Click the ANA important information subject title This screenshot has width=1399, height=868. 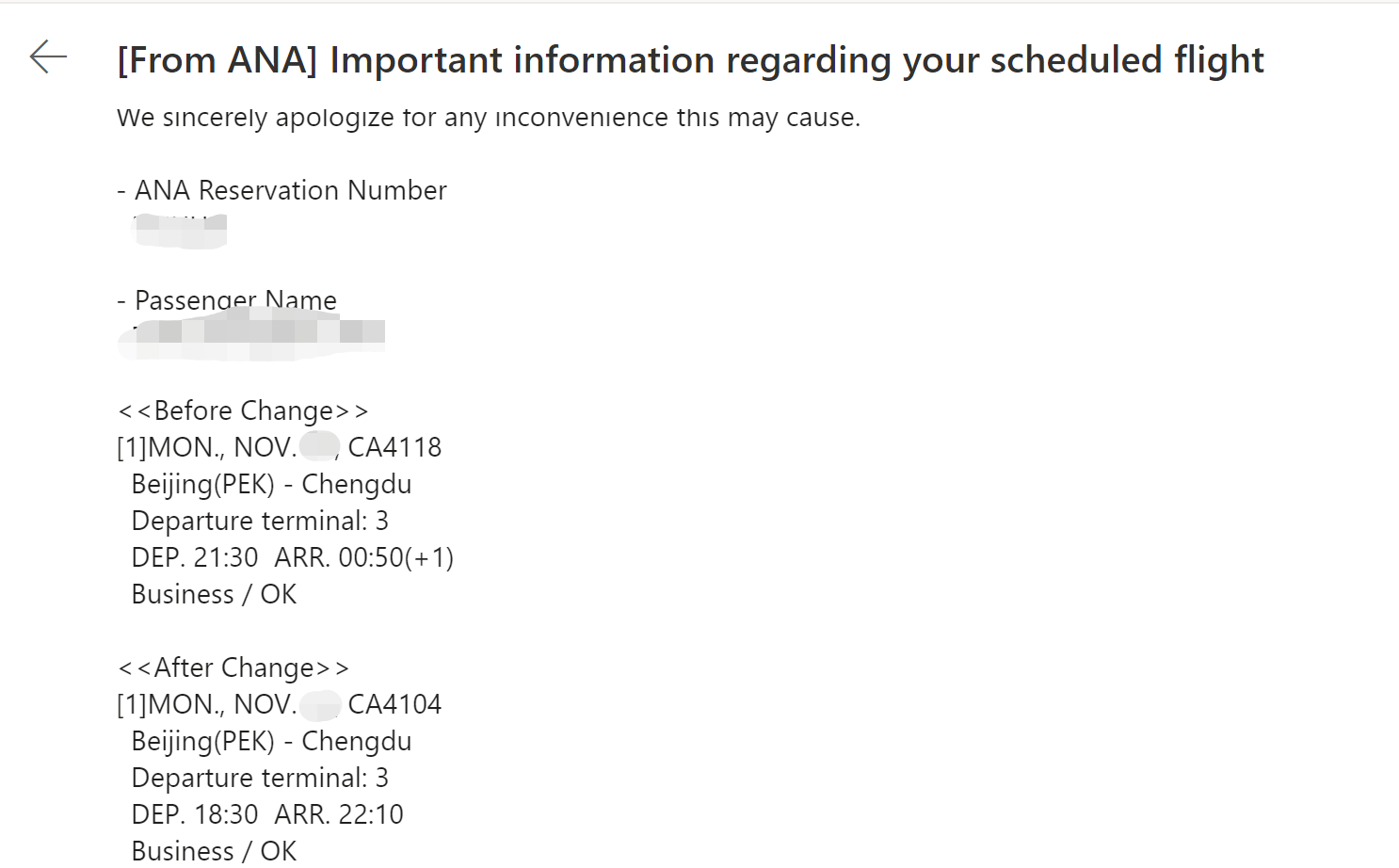(x=690, y=60)
